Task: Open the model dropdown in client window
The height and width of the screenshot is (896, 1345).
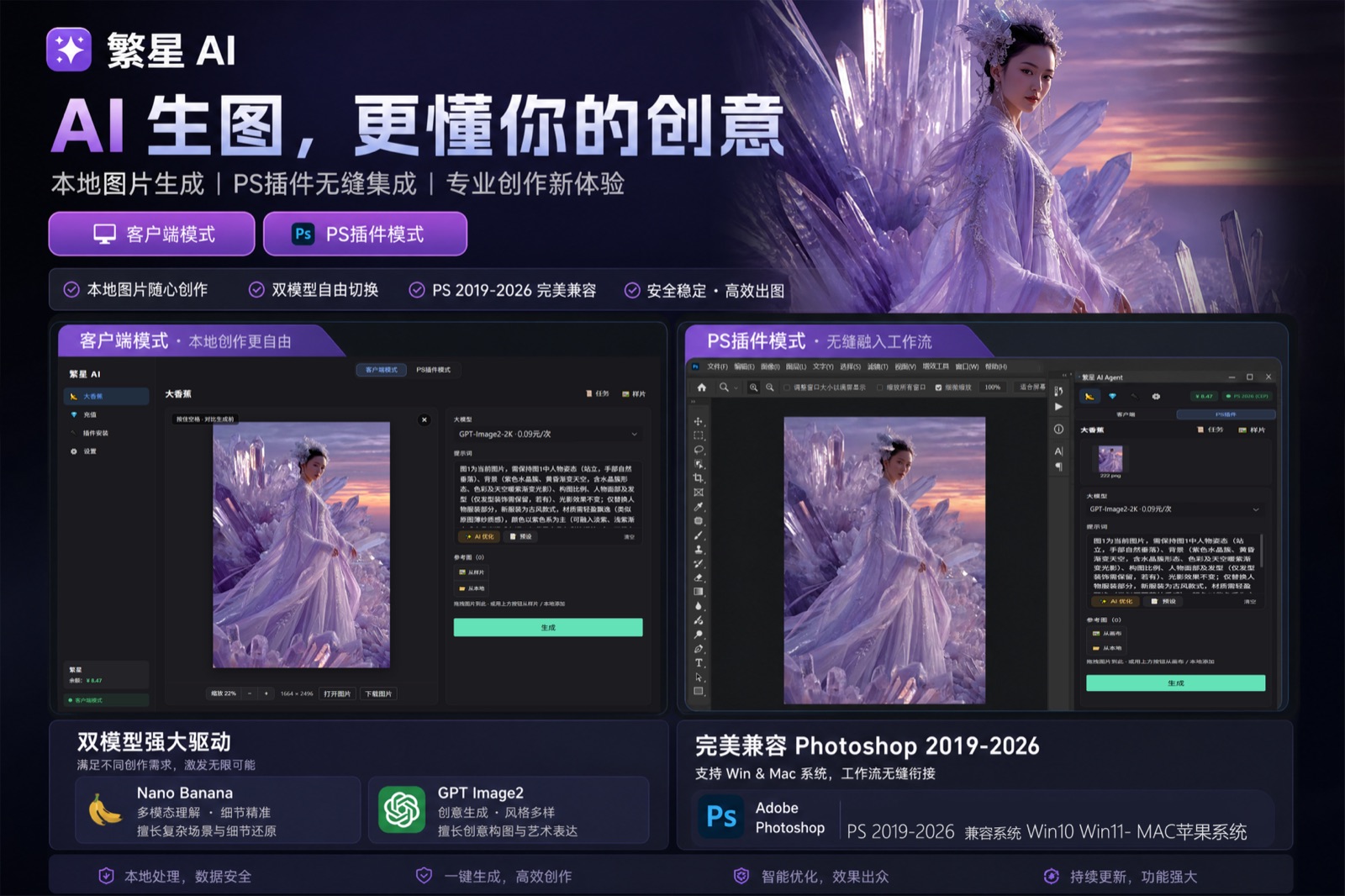Action: tap(547, 435)
